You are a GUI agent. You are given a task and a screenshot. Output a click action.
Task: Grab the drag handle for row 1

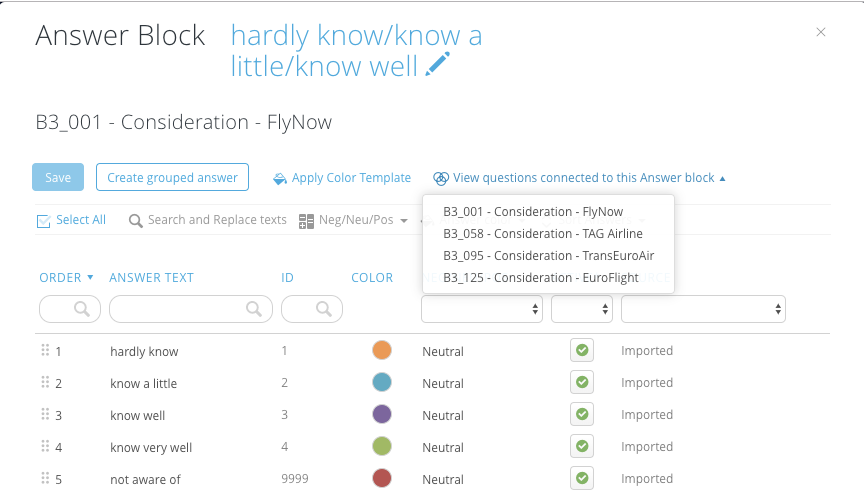point(45,350)
